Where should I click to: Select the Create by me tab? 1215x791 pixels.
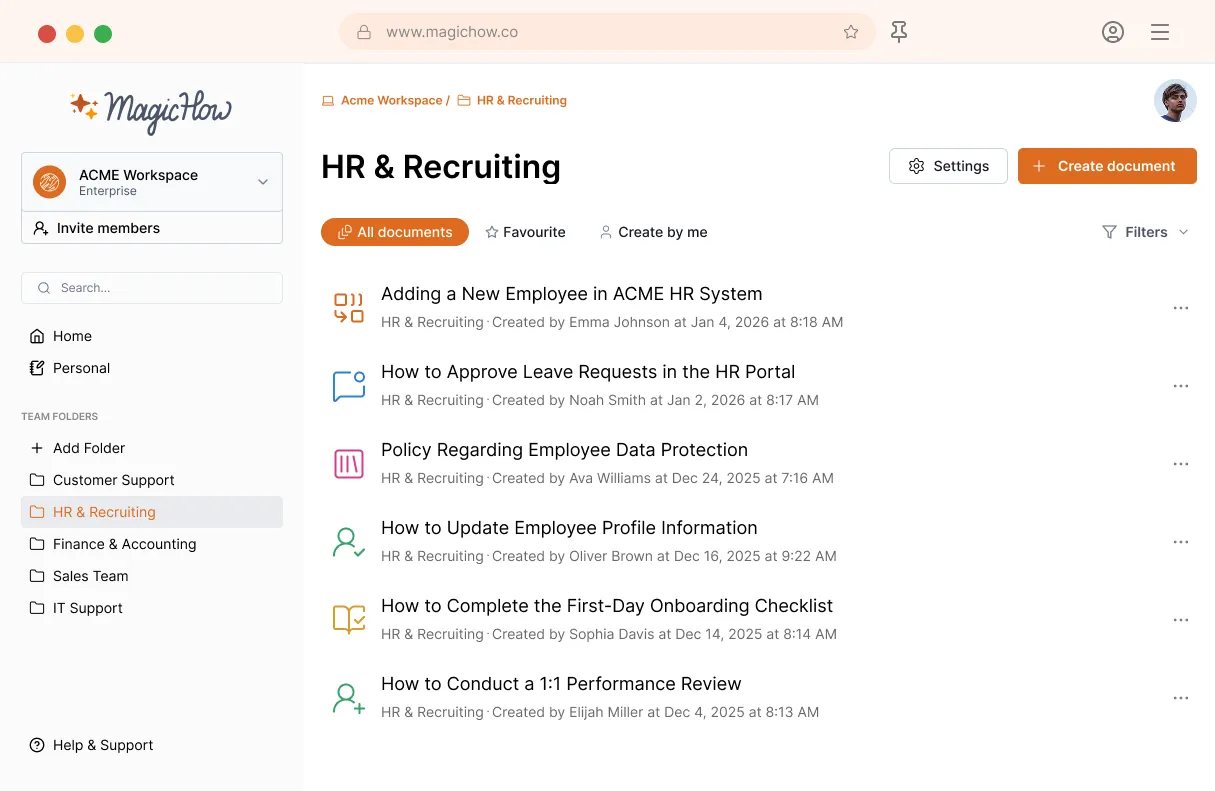click(x=653, y=232)
